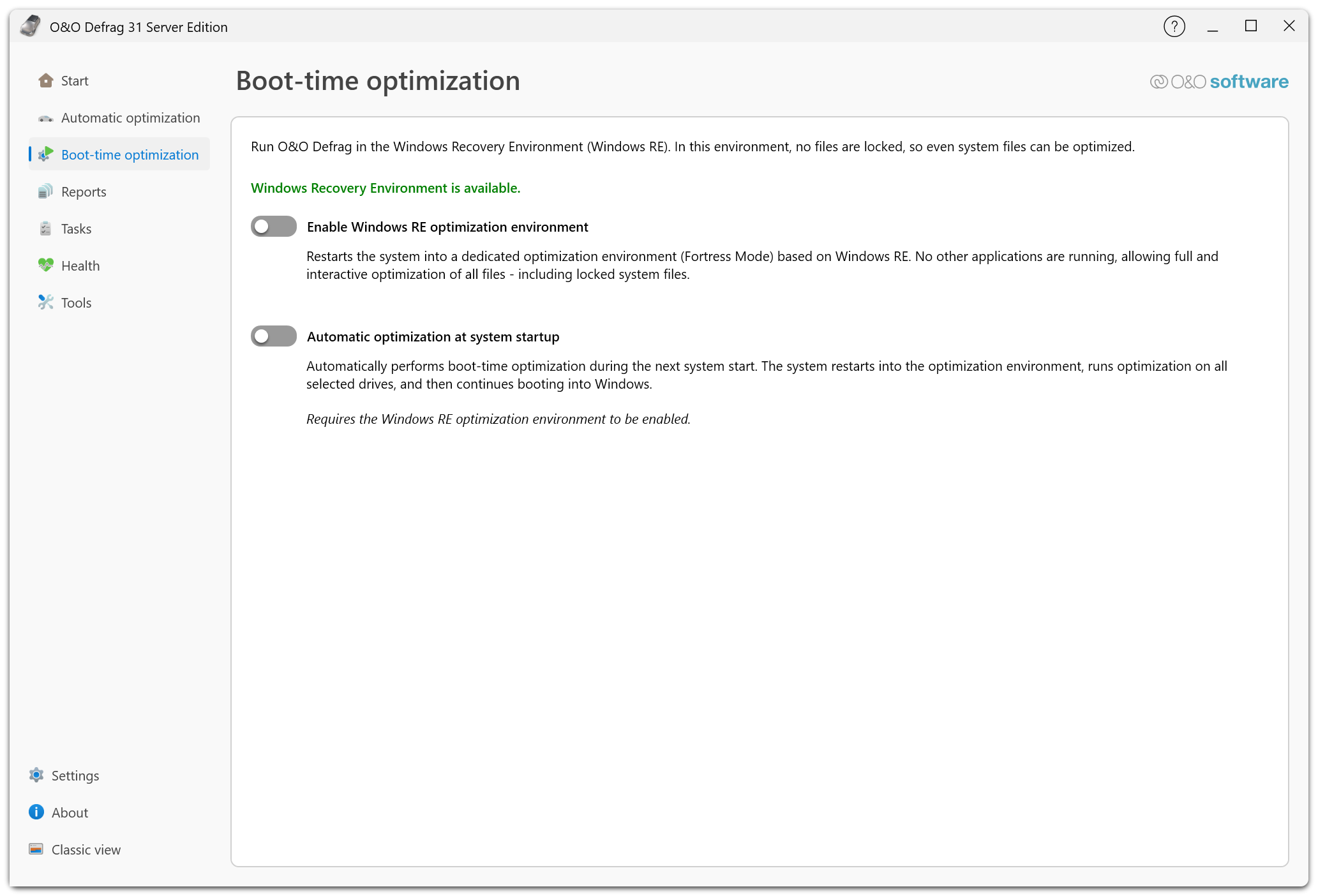This screenshot has width=1318, height=896.
Task: Click 'Windows Recovery Environment is available.' status text
Action: (x=386, y=188)
